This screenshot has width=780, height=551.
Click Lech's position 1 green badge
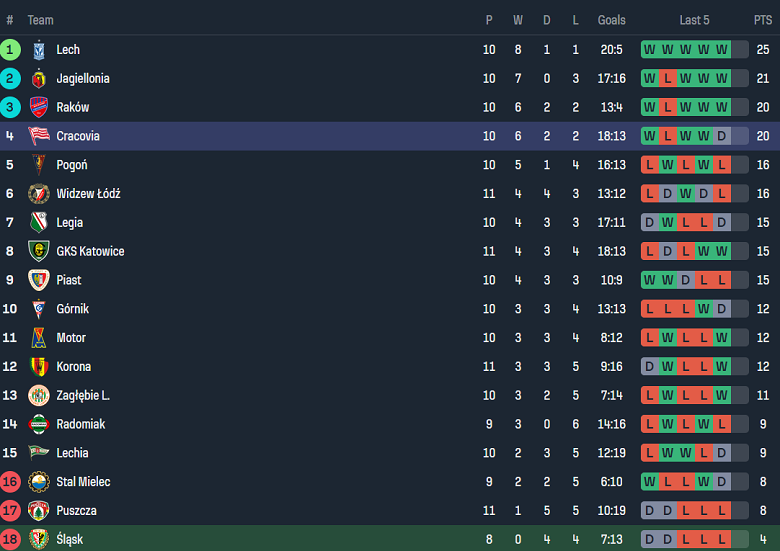coord(10,50)
